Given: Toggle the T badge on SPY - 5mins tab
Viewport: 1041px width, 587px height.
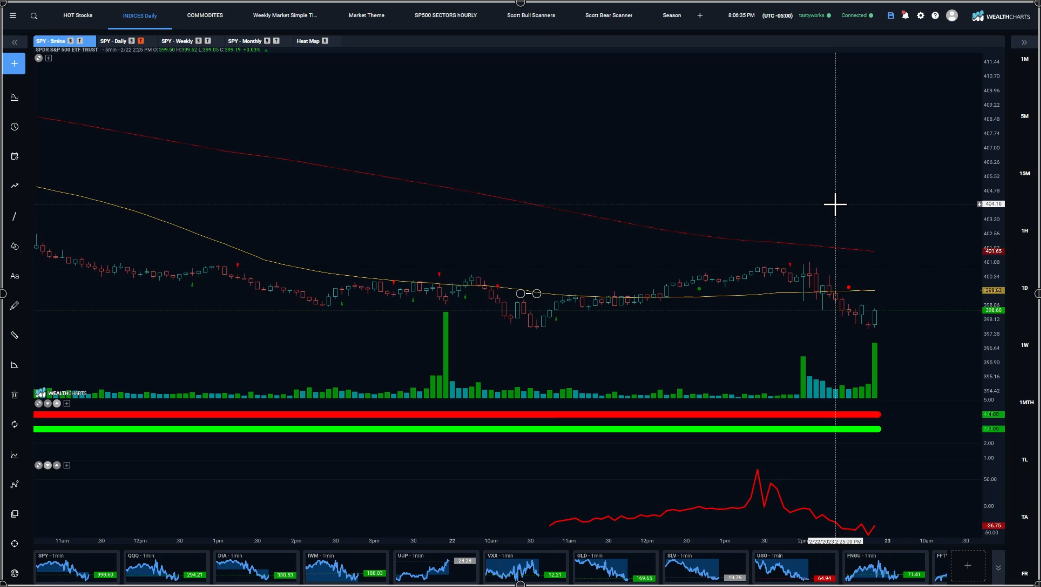Looking at the screenshot, I should pos(80,41).
